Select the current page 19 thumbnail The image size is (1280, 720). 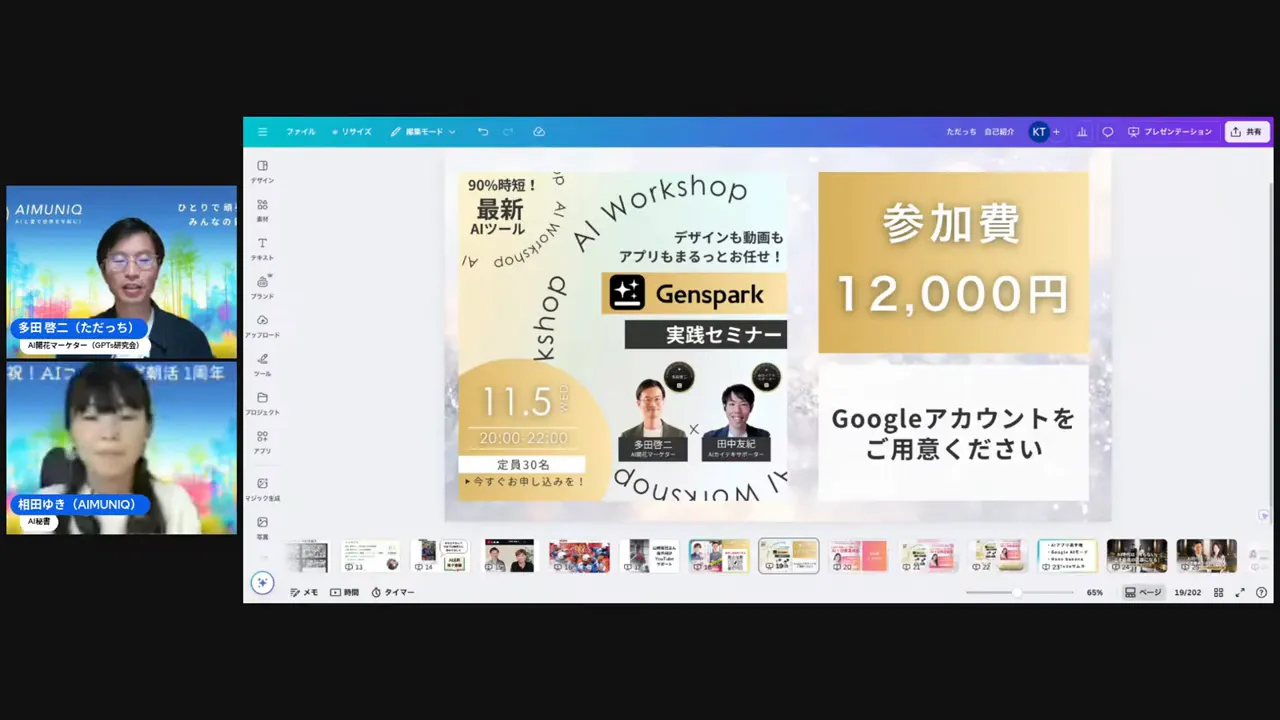789,556
